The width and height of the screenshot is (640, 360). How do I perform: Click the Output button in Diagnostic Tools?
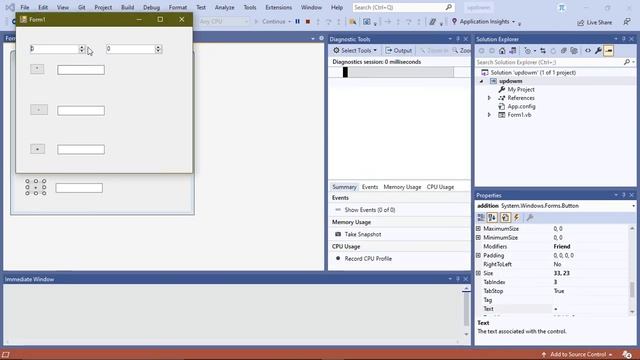coord(399,50)
